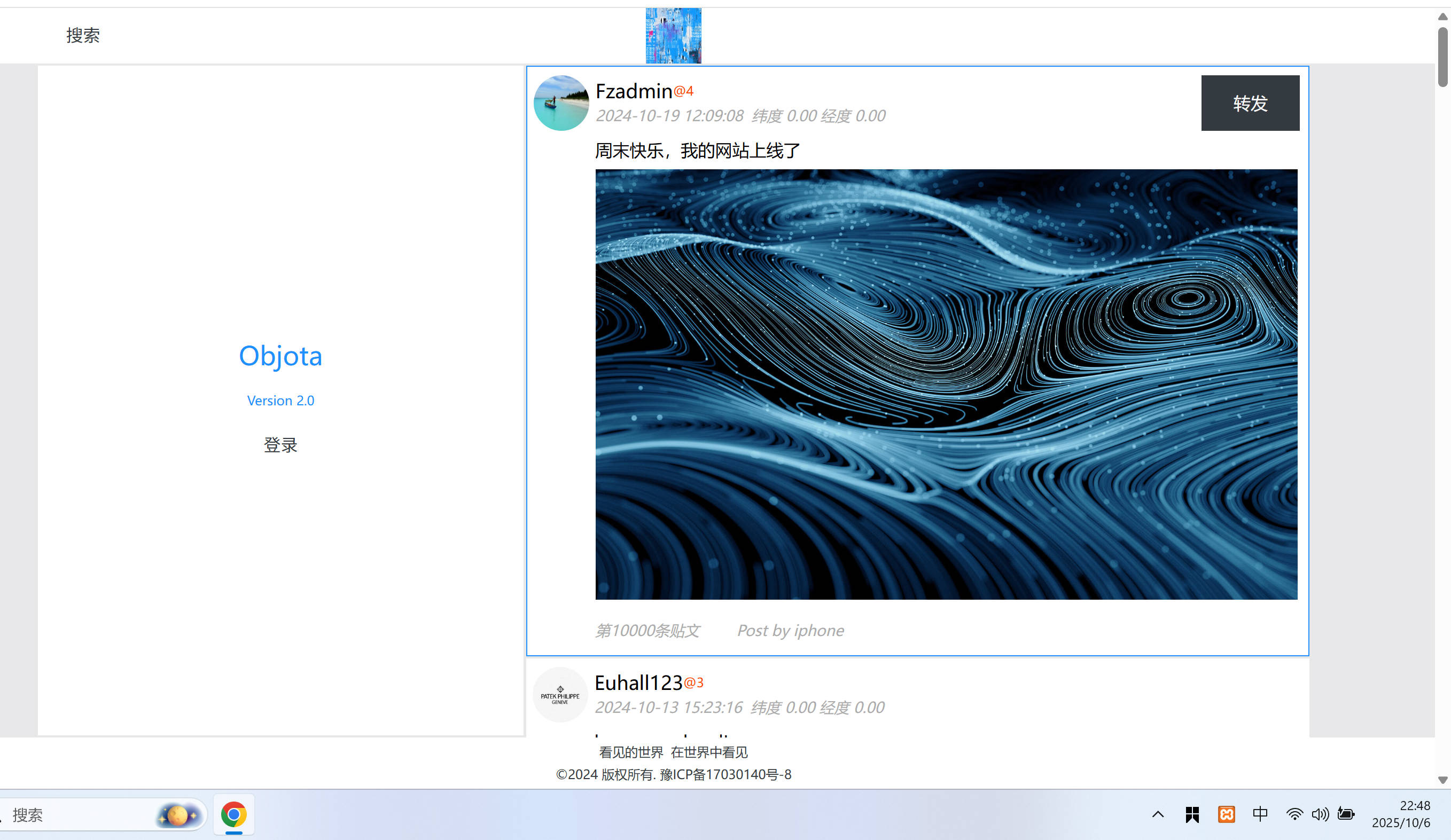Launch Chrome from the taskbar
This screenshot has width=1451, height=840.
pyautogui.click(x=234, y=815)
